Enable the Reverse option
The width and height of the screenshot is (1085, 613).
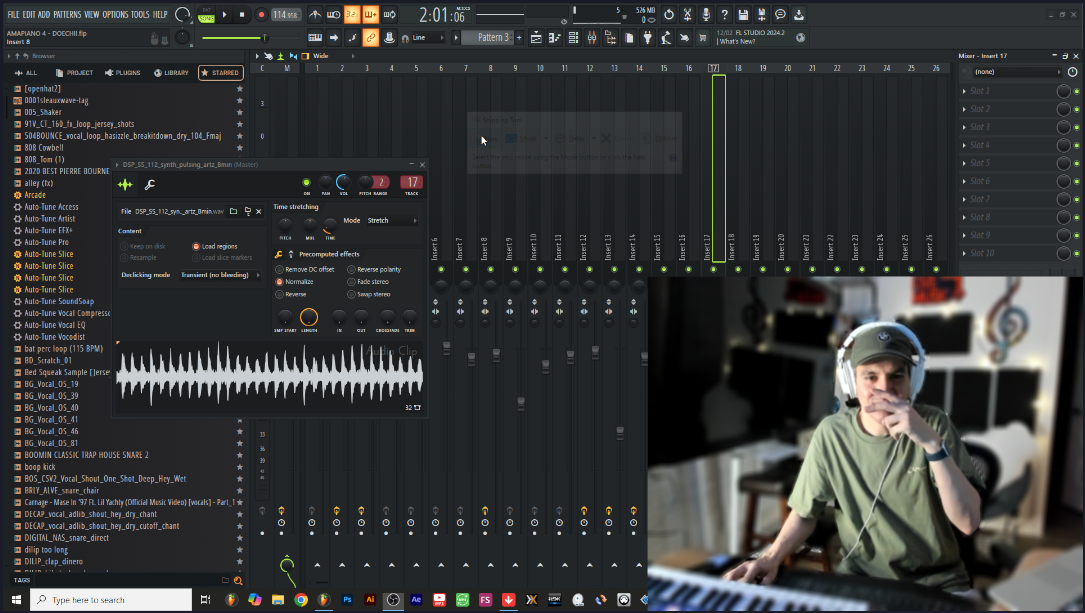[x=291, y=294]
